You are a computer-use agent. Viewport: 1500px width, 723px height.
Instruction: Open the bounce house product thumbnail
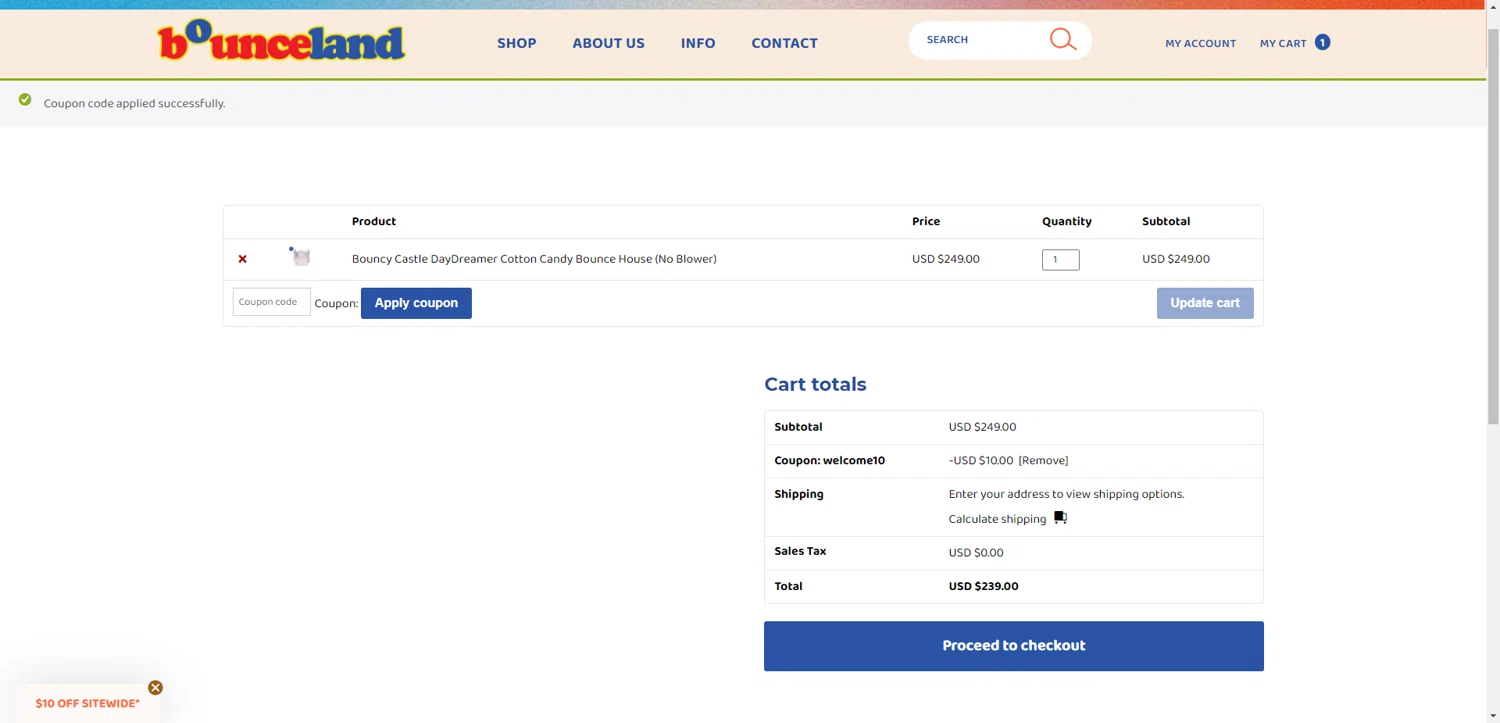(300, 257)
